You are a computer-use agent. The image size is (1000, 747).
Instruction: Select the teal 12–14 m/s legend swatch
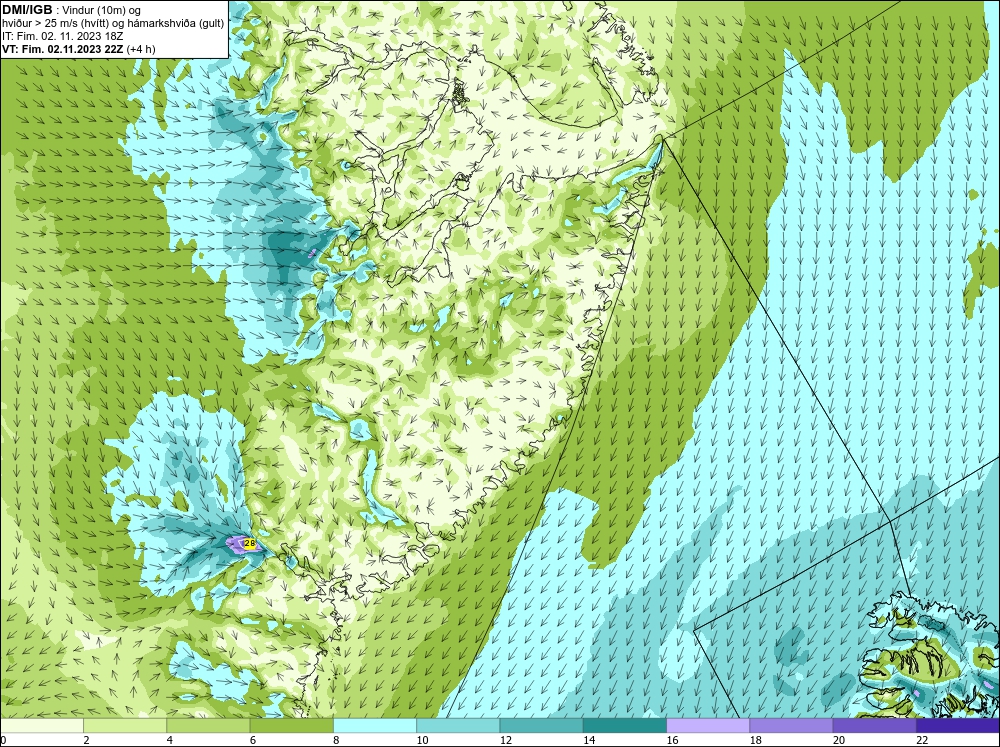(541, 726)
